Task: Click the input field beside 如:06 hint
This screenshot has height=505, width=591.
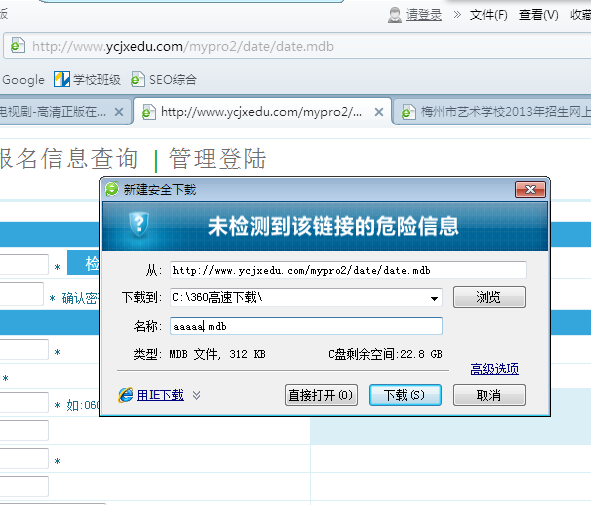Action: click(24, 402)
